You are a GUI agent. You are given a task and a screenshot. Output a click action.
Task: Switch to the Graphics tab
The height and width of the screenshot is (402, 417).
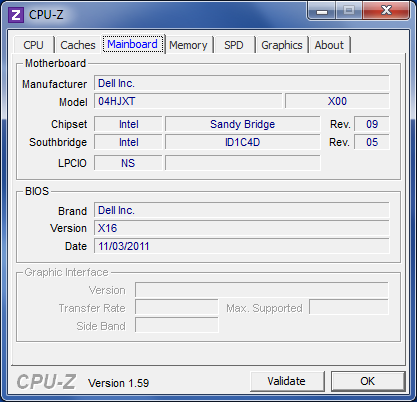[282, 45]
